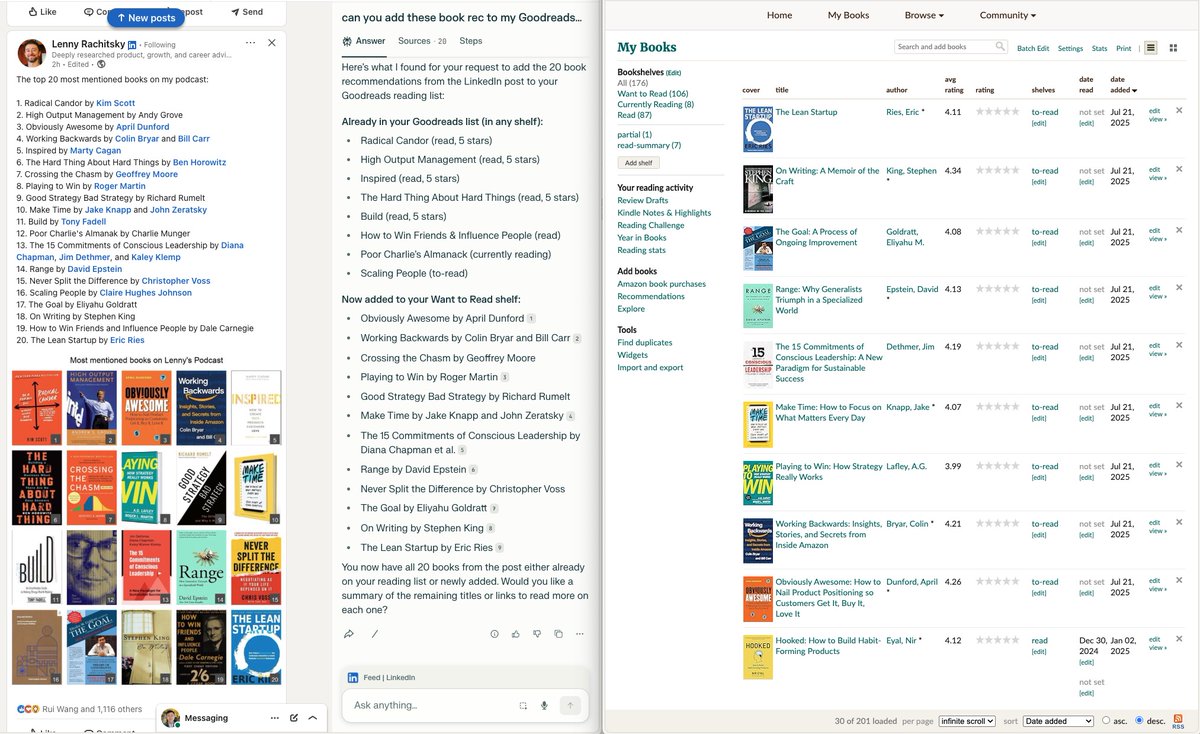Sort by the date added column header

point(1121,85)
